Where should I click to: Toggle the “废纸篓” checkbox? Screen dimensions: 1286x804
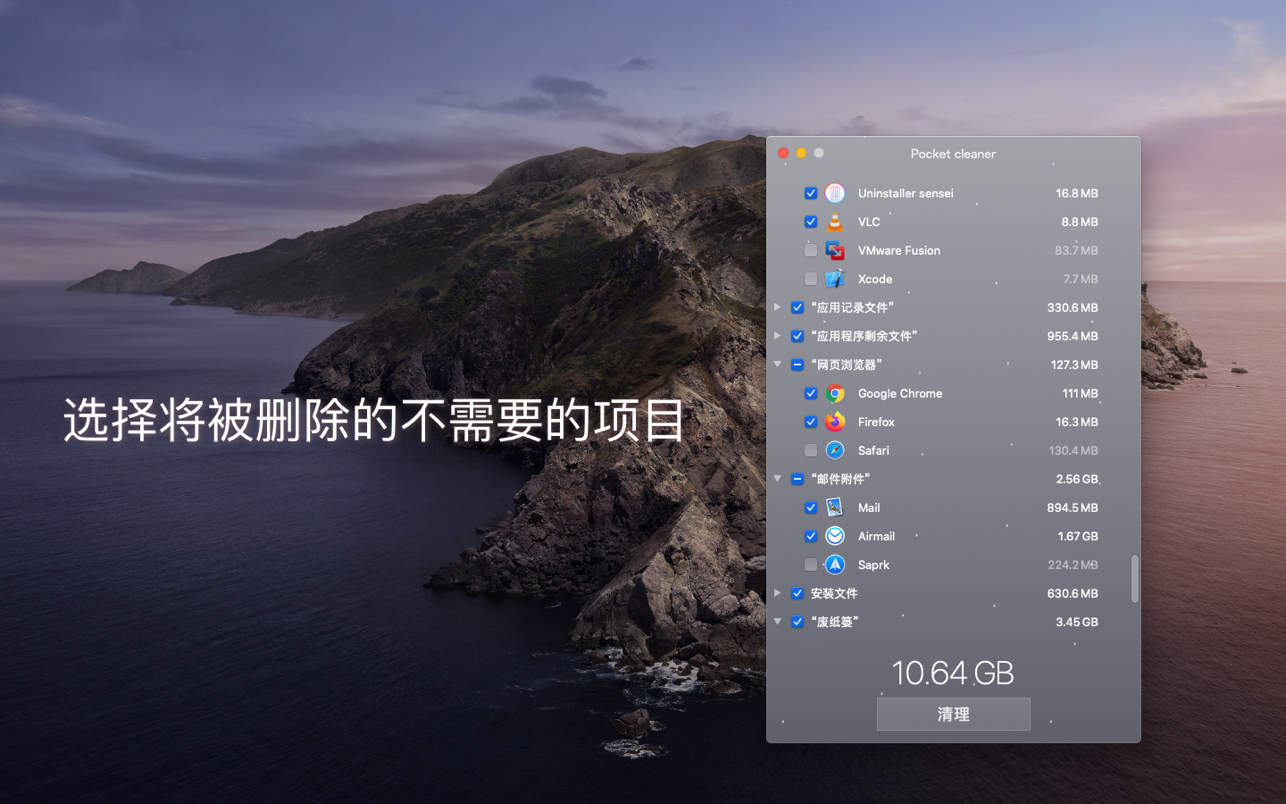pos(797,622)
